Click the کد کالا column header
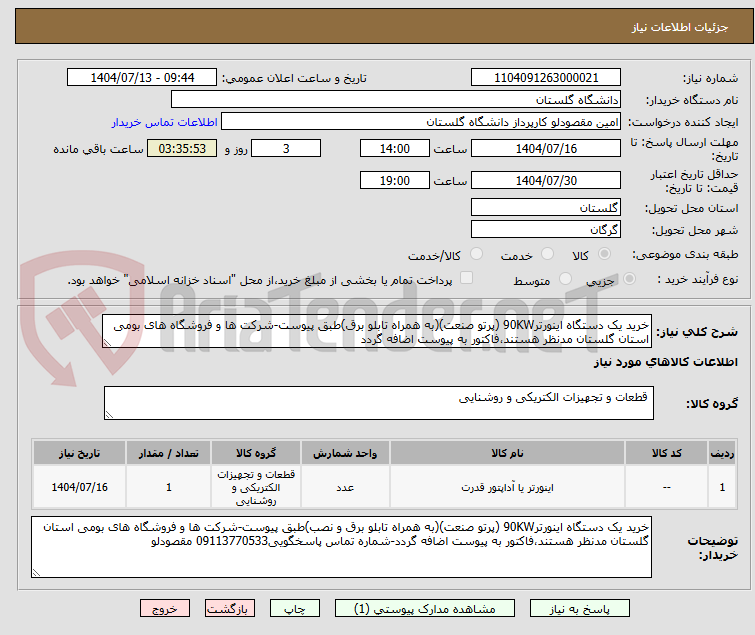This screenshot has width=755, height=635. [666, 453]
